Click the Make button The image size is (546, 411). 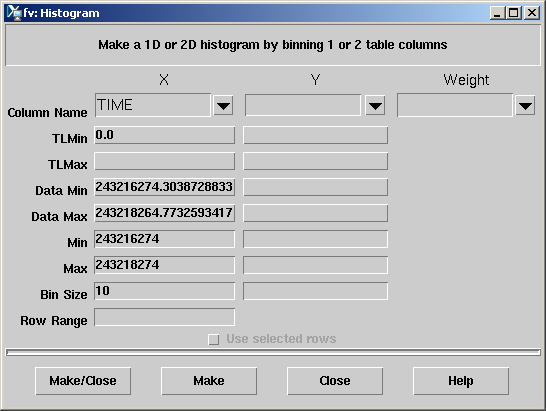coord(209,381)
